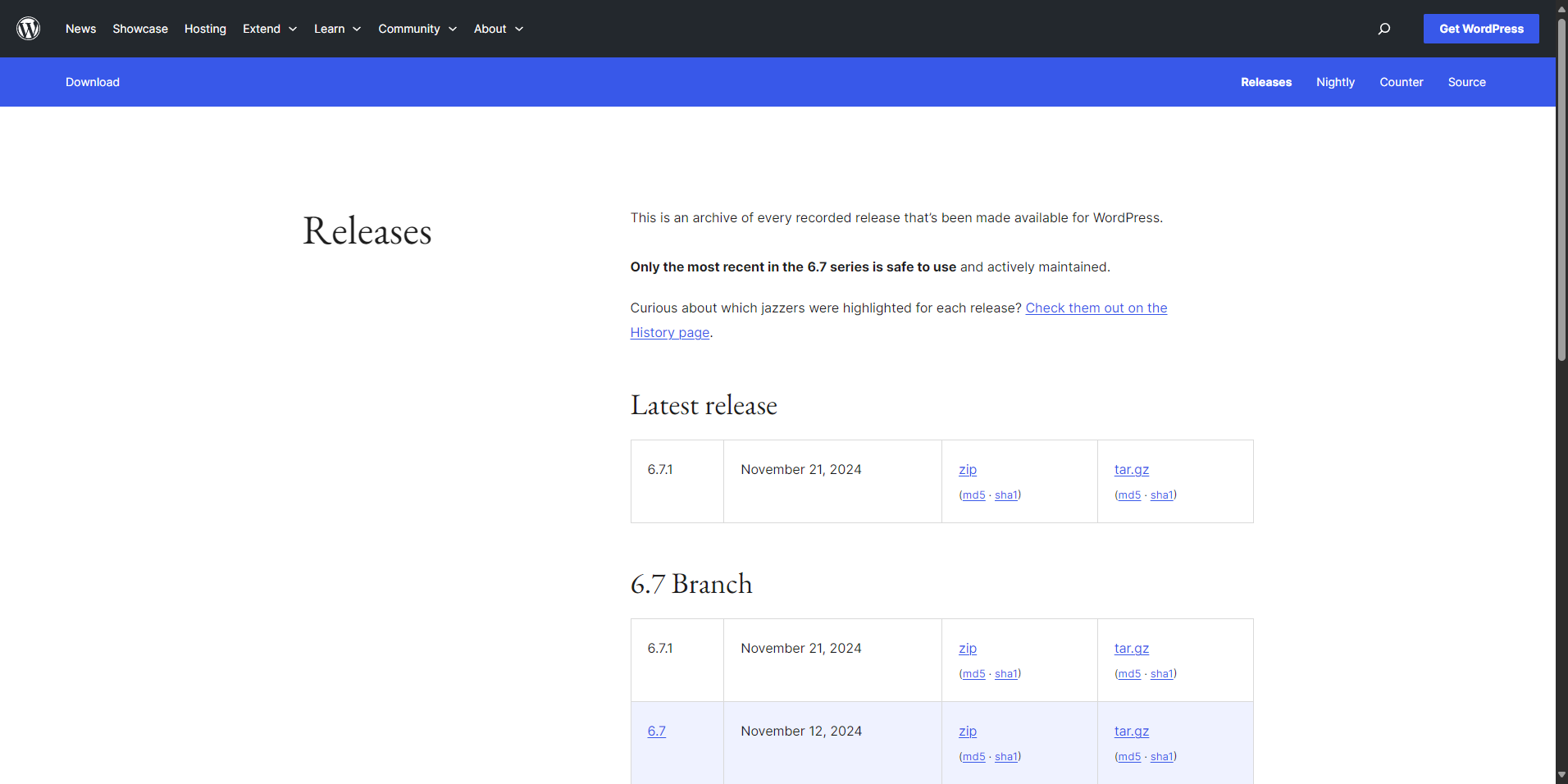
Task: Click the Get WordPress button
Action: 1481,29
